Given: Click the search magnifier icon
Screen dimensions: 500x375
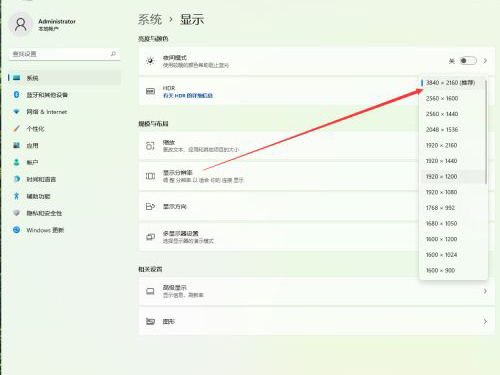Looking at the screenshot, I should pos(113,54).
